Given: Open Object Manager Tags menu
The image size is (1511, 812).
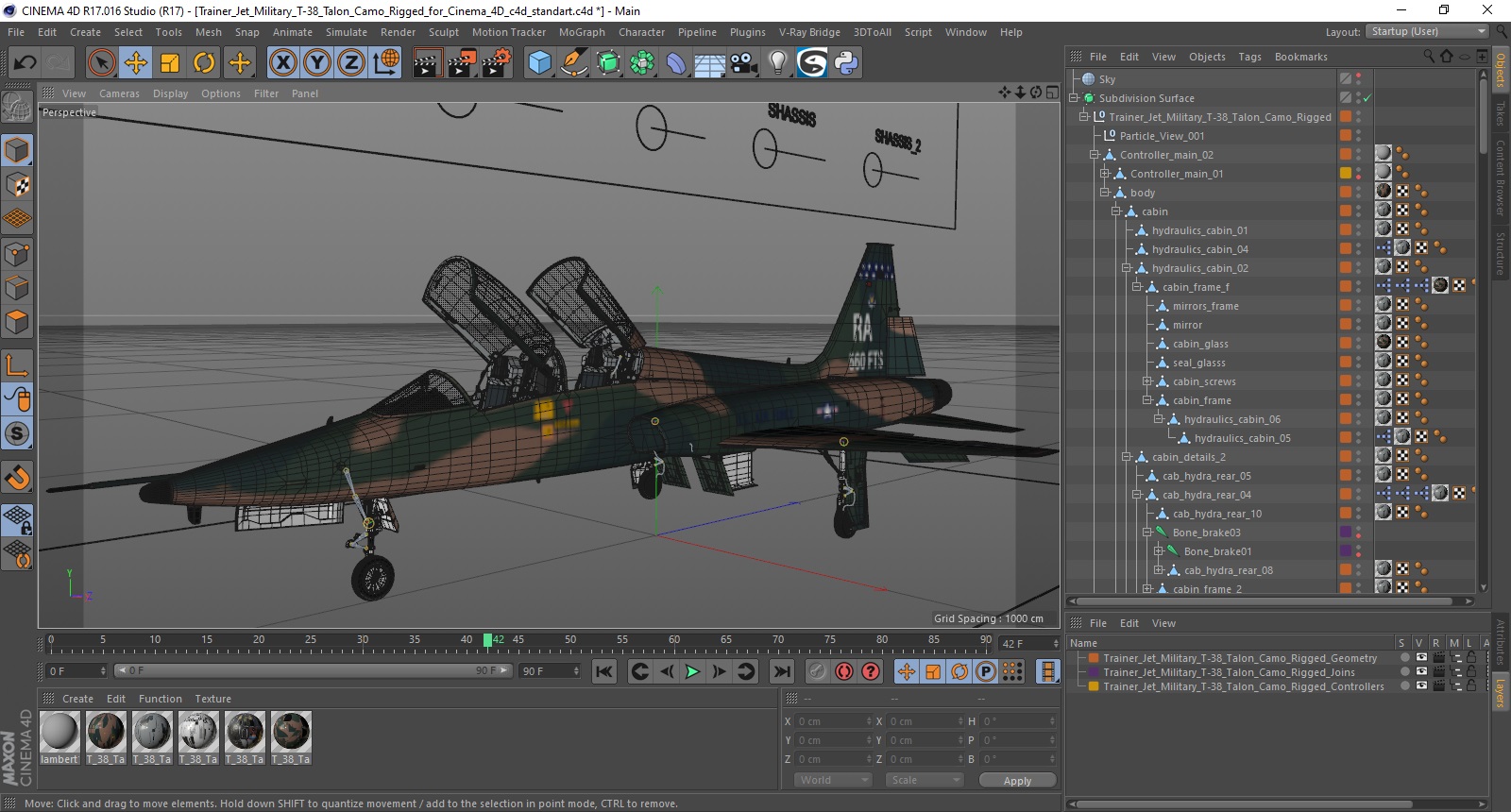Looking at the screenshot, I should [1249, 57].
